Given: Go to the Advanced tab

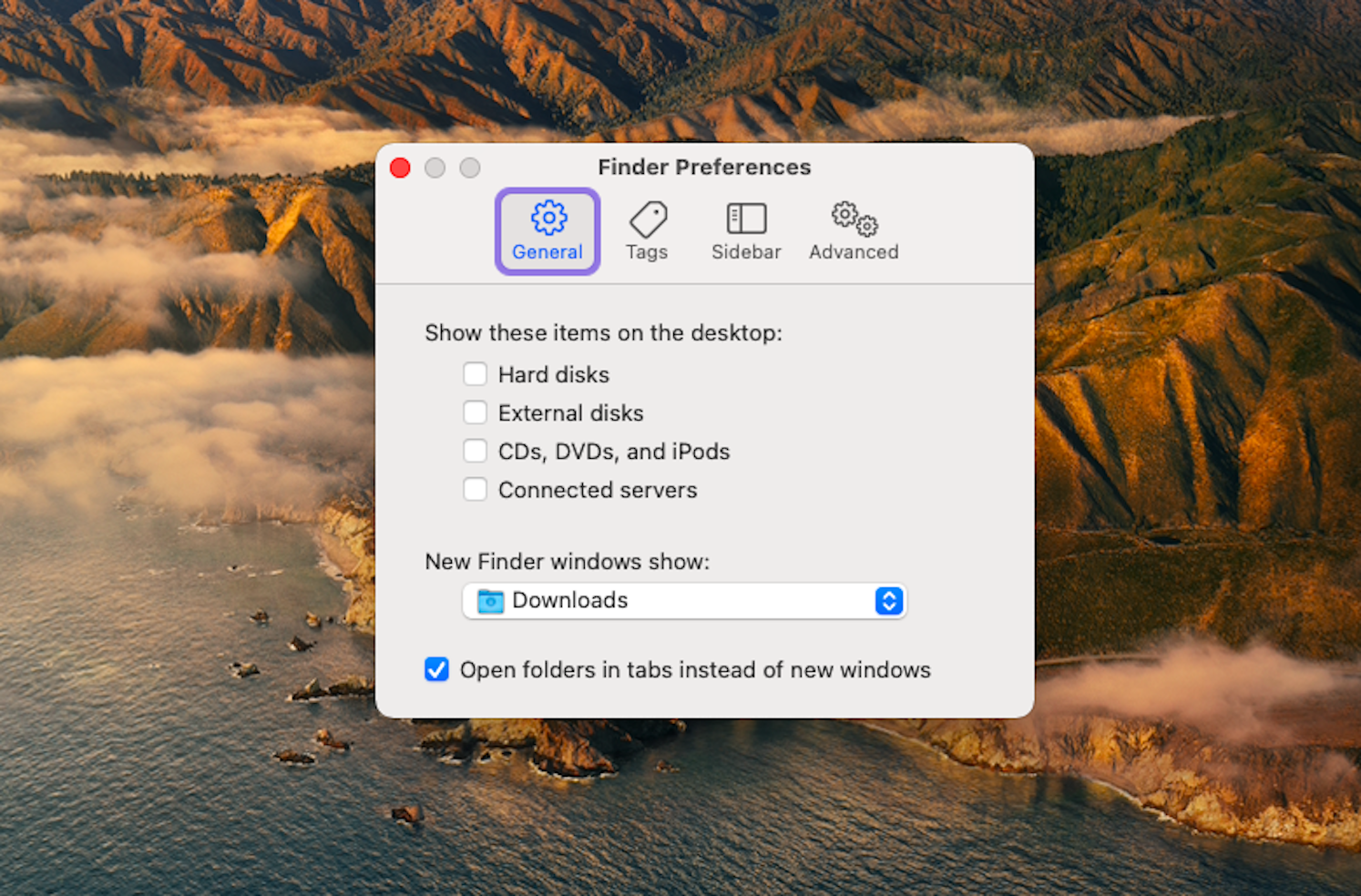Looking at the screenshot, I should [854, 231].
